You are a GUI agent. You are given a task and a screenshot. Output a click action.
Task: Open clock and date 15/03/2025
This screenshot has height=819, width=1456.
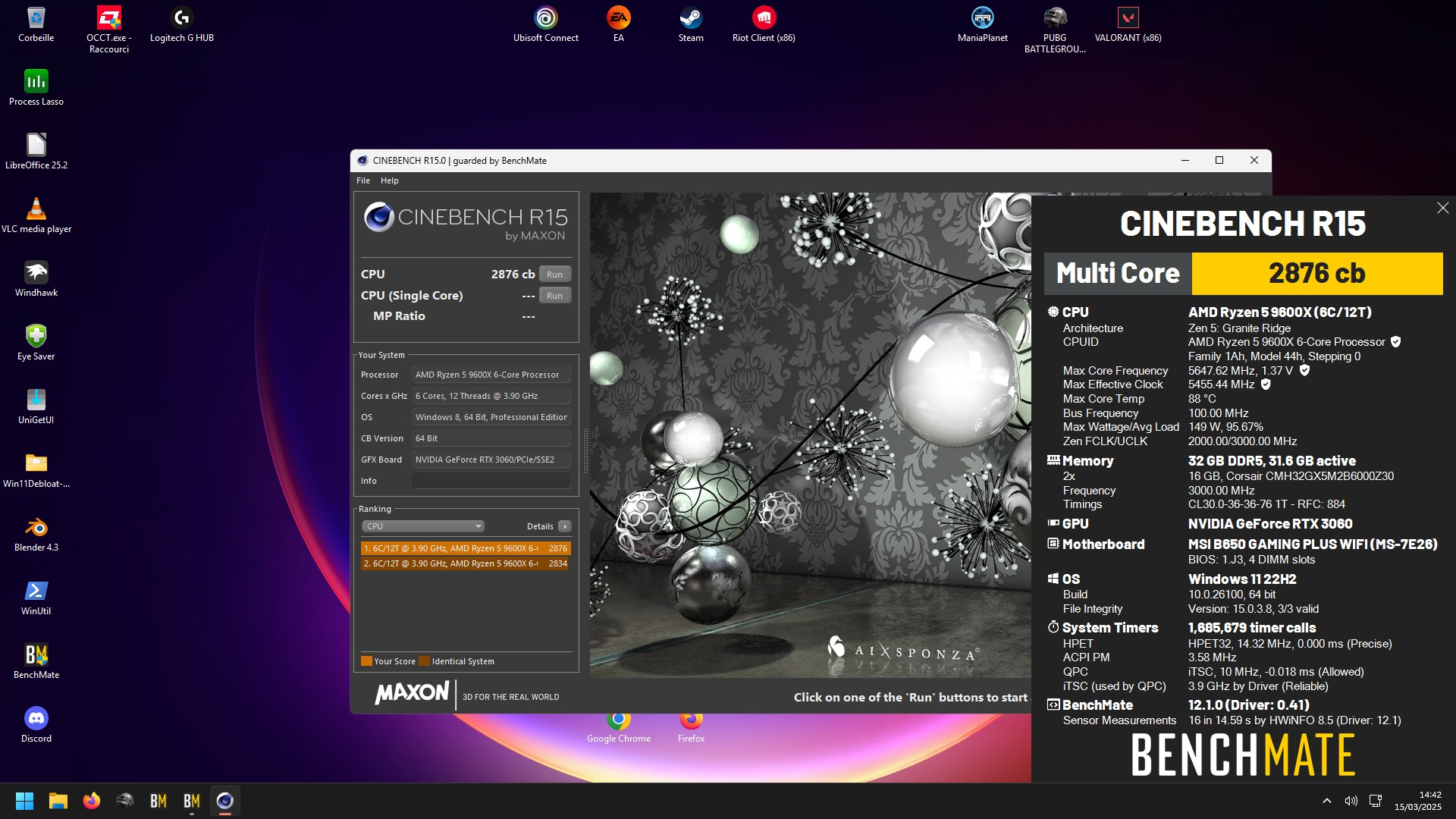[1417, 801]
